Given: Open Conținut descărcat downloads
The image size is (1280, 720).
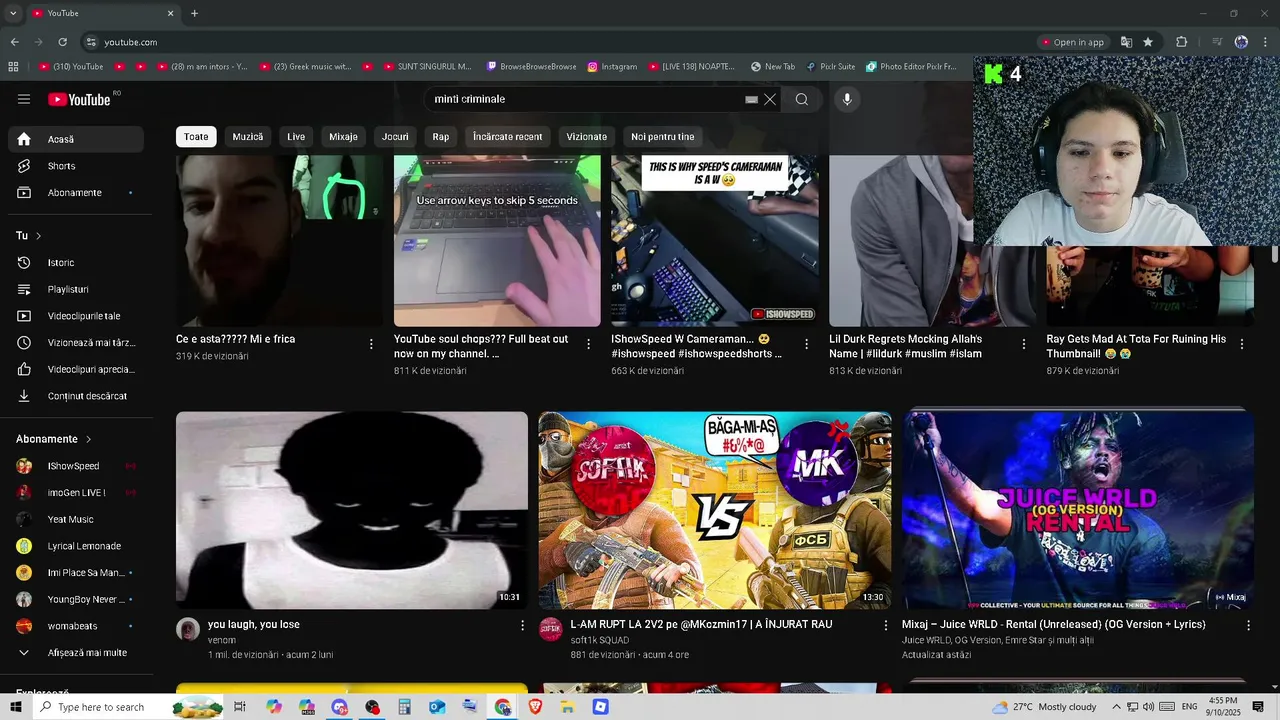Looking at the screenshot, I should (x=75, y=396).
